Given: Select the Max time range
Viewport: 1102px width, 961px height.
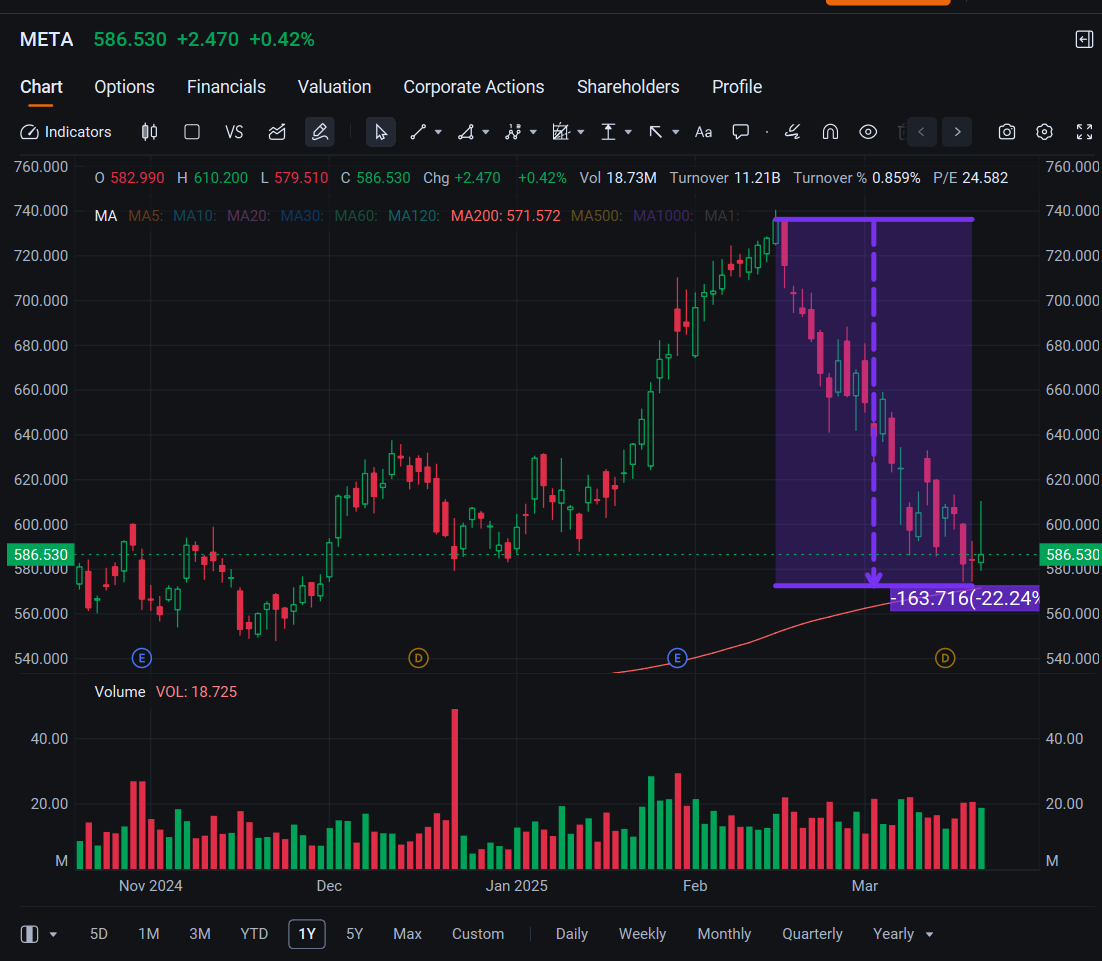Looking at the screenshot, I should (408, 934).
